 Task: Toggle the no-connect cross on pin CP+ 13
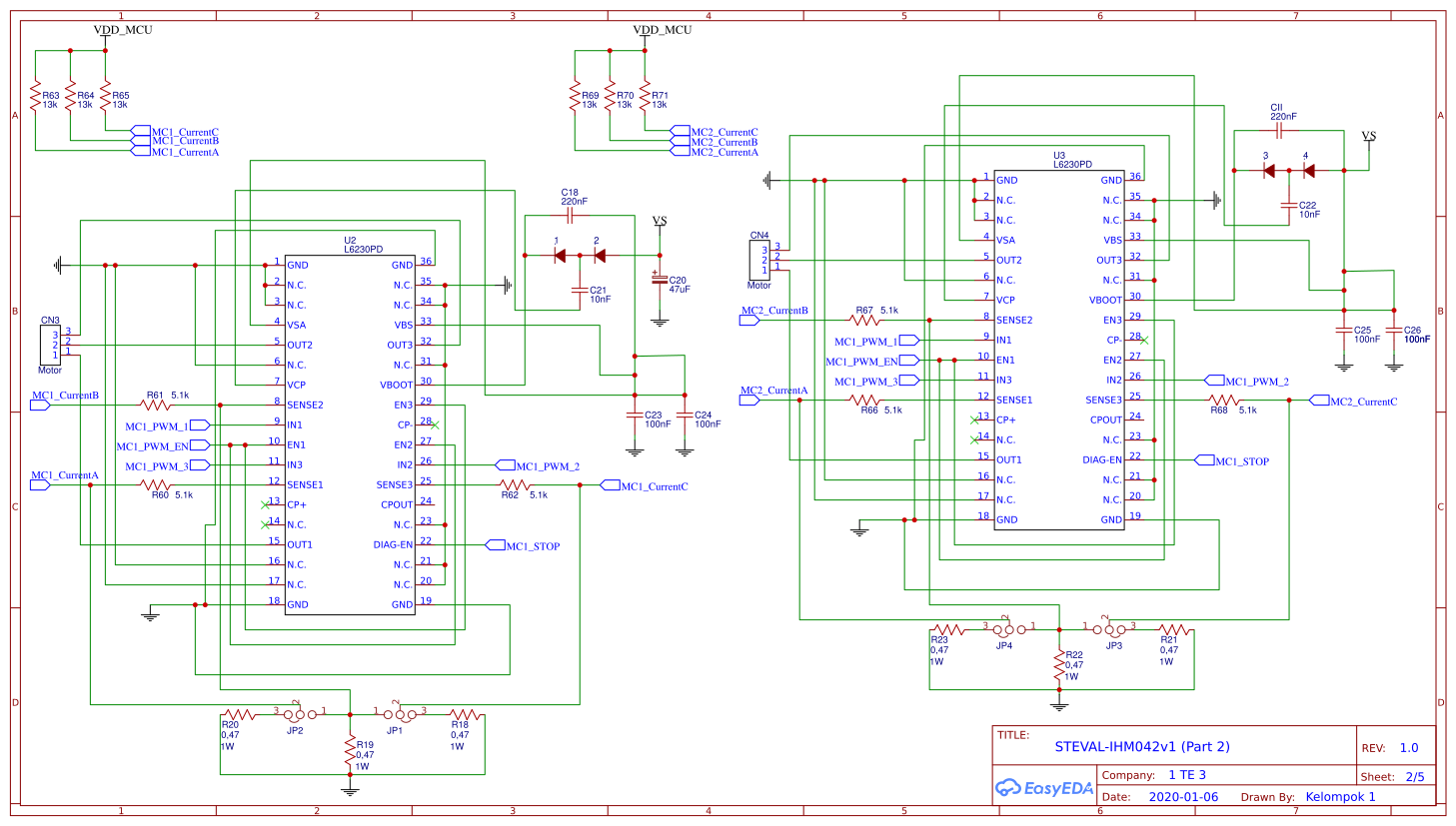[x=263, y=504]
